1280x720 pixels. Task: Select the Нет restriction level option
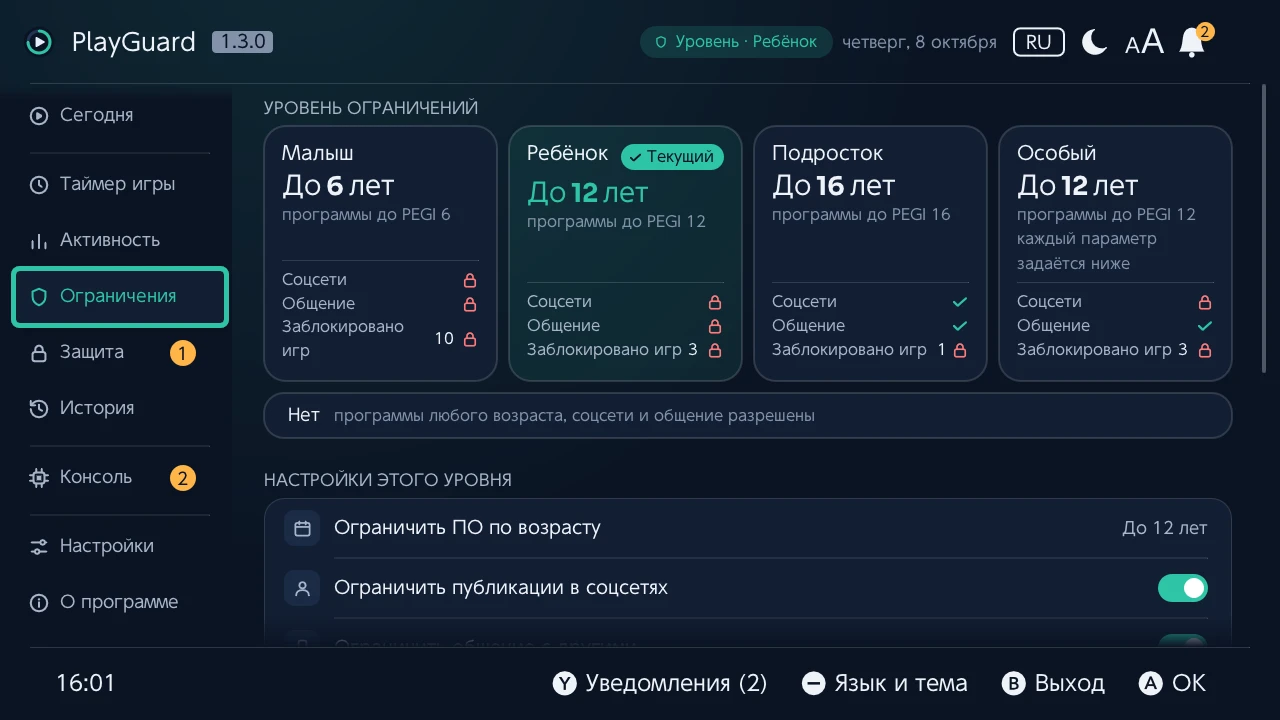pos(748,415)
